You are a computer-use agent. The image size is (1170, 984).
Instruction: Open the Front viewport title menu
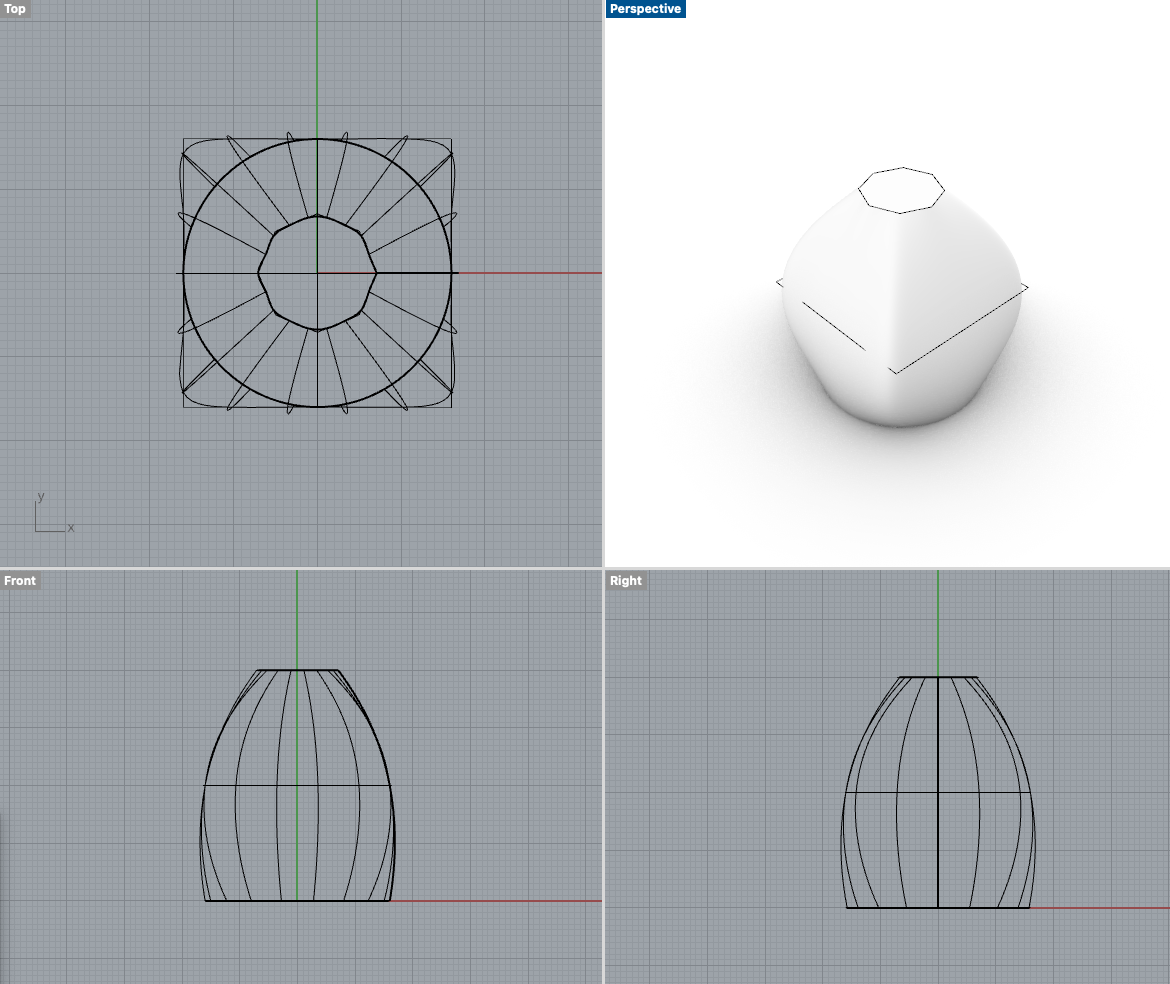[20, 580]
